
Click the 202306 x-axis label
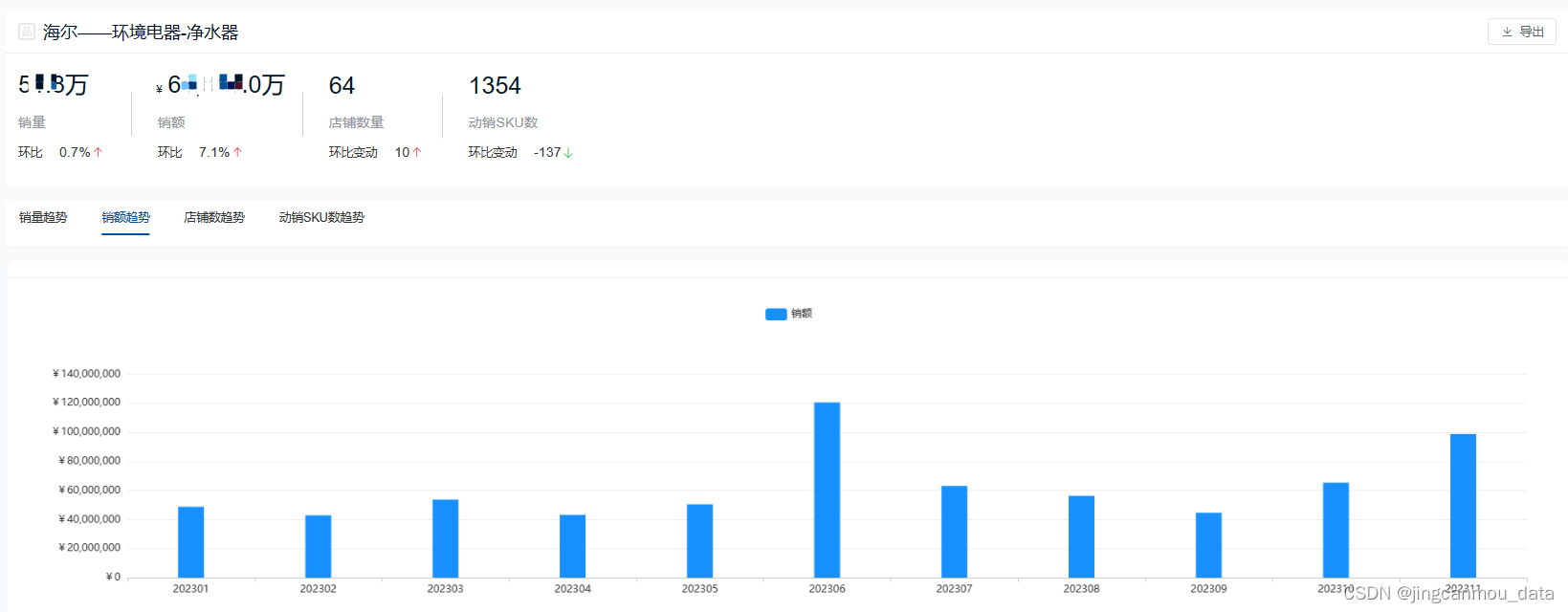point(827,589)
